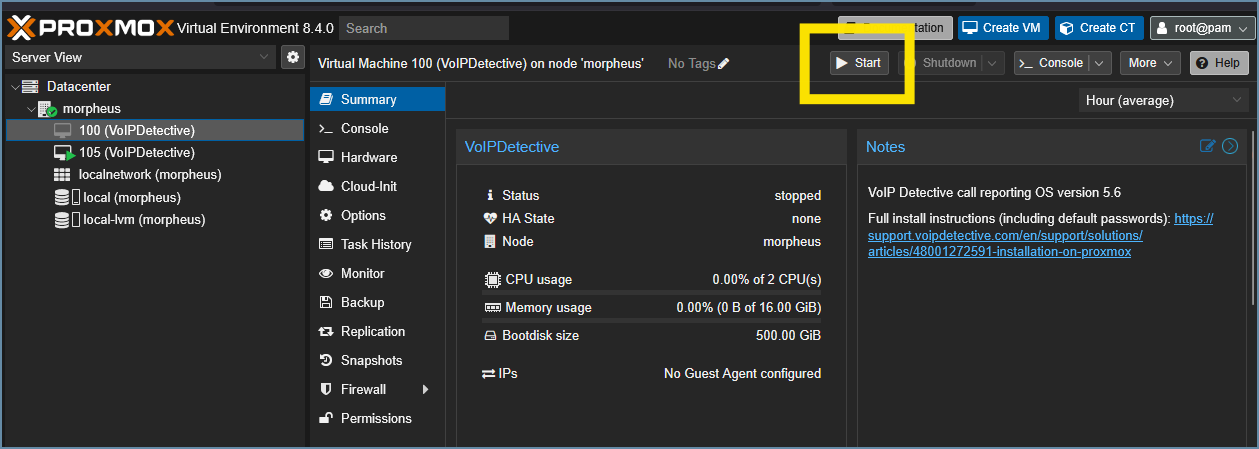
Task: Click the Create VM button
Action: coord(1003,28)
